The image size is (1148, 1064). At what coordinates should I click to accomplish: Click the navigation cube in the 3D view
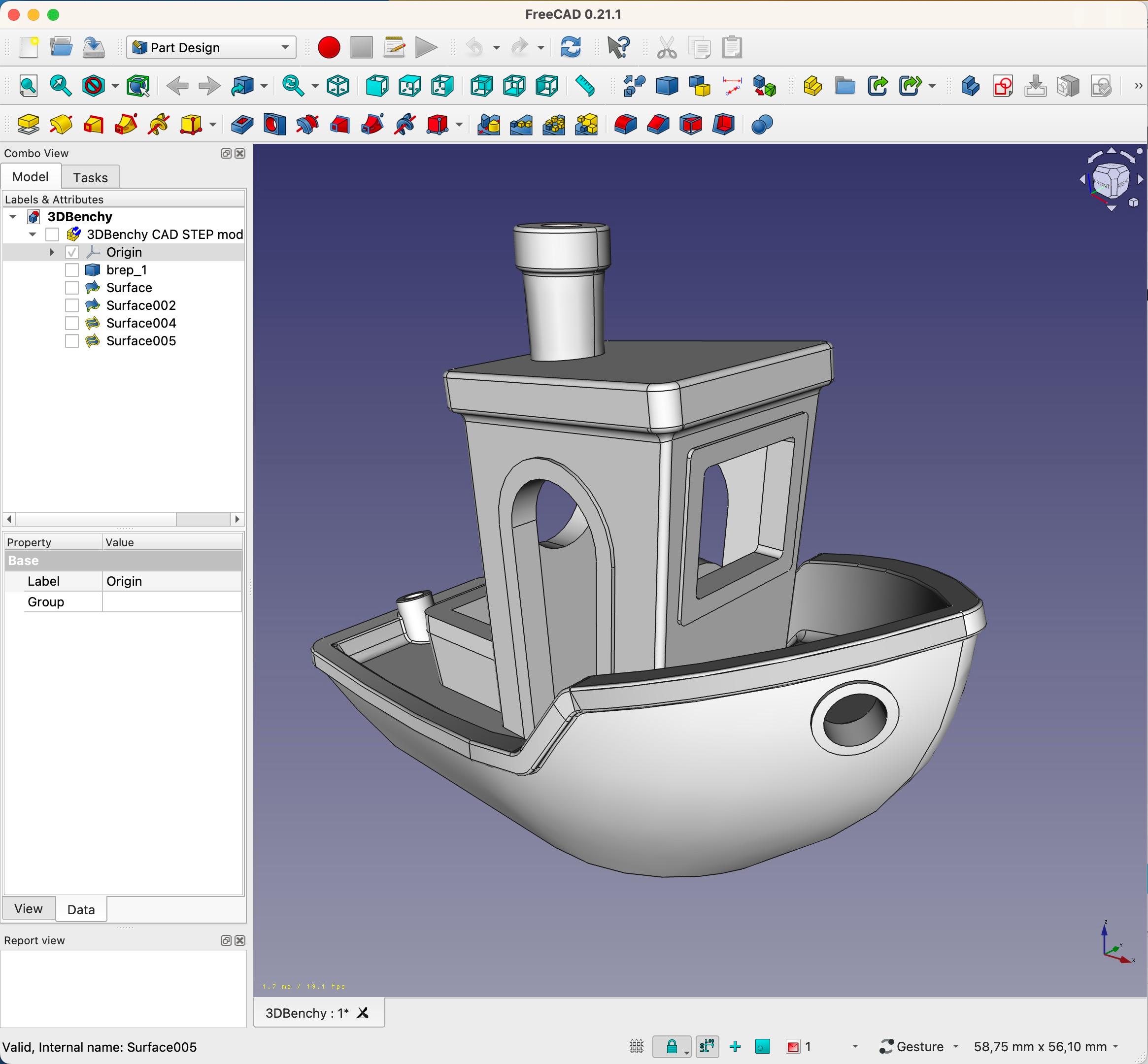coord(1111,181)
